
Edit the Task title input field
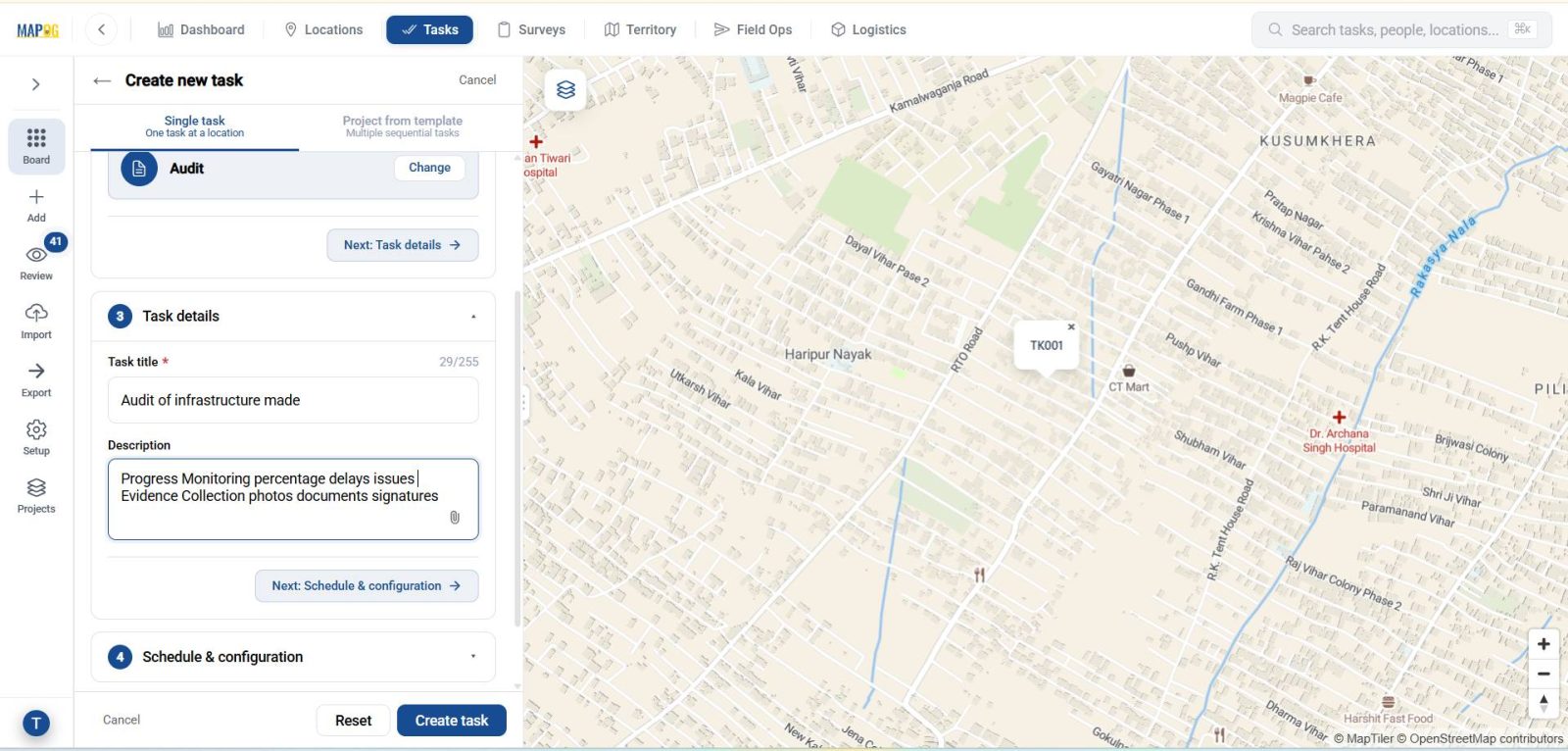293,400
